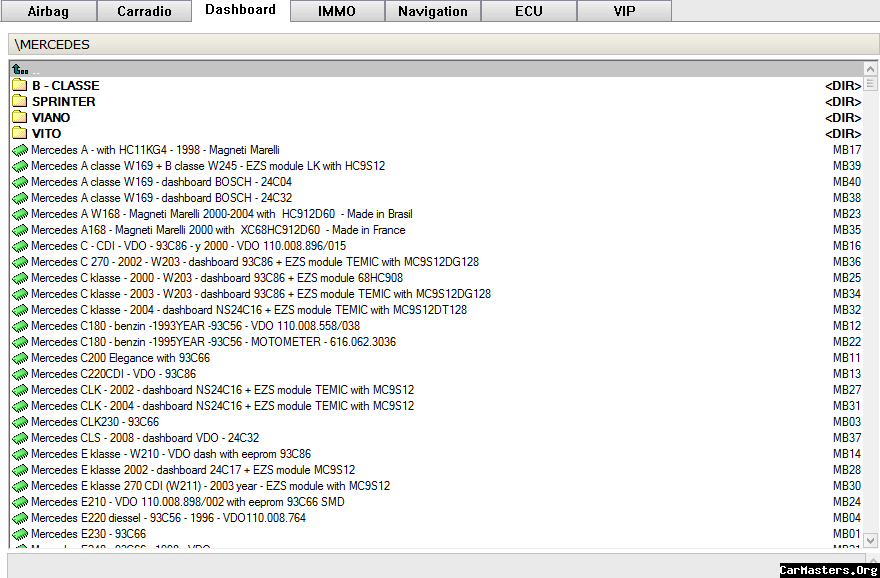Click the VITO folder icon
This screenshot has width=880, height=578.
tap(20, 134)
